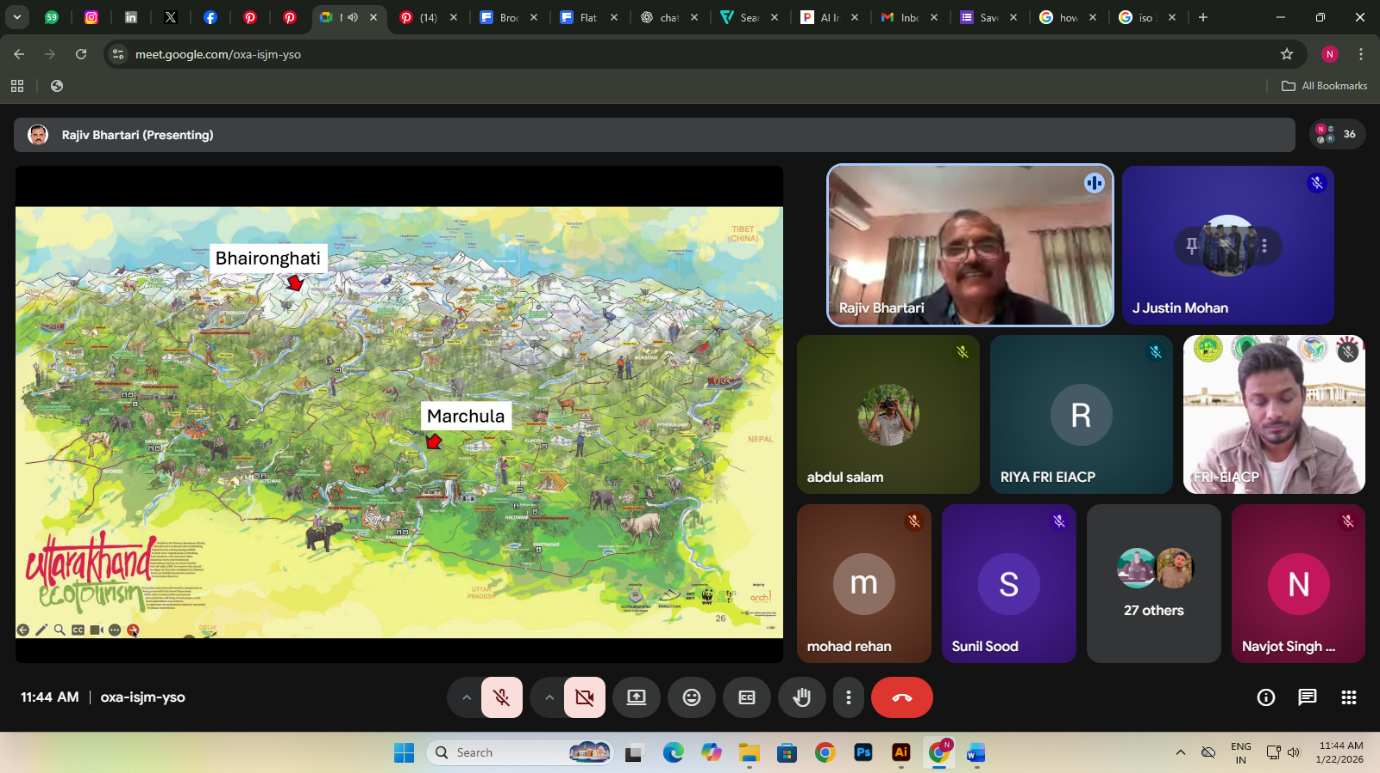Open the meeting details info icon

point(1266,698)
